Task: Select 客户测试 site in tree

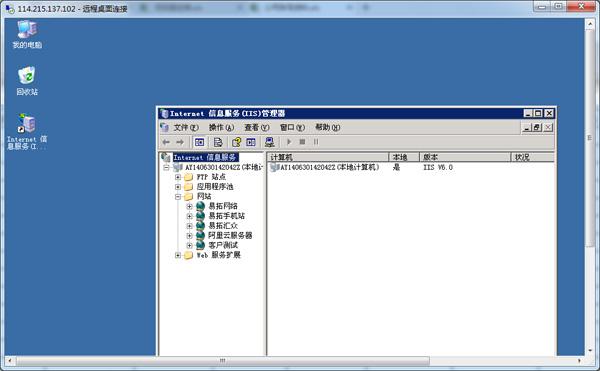Action: coord(223,245)
